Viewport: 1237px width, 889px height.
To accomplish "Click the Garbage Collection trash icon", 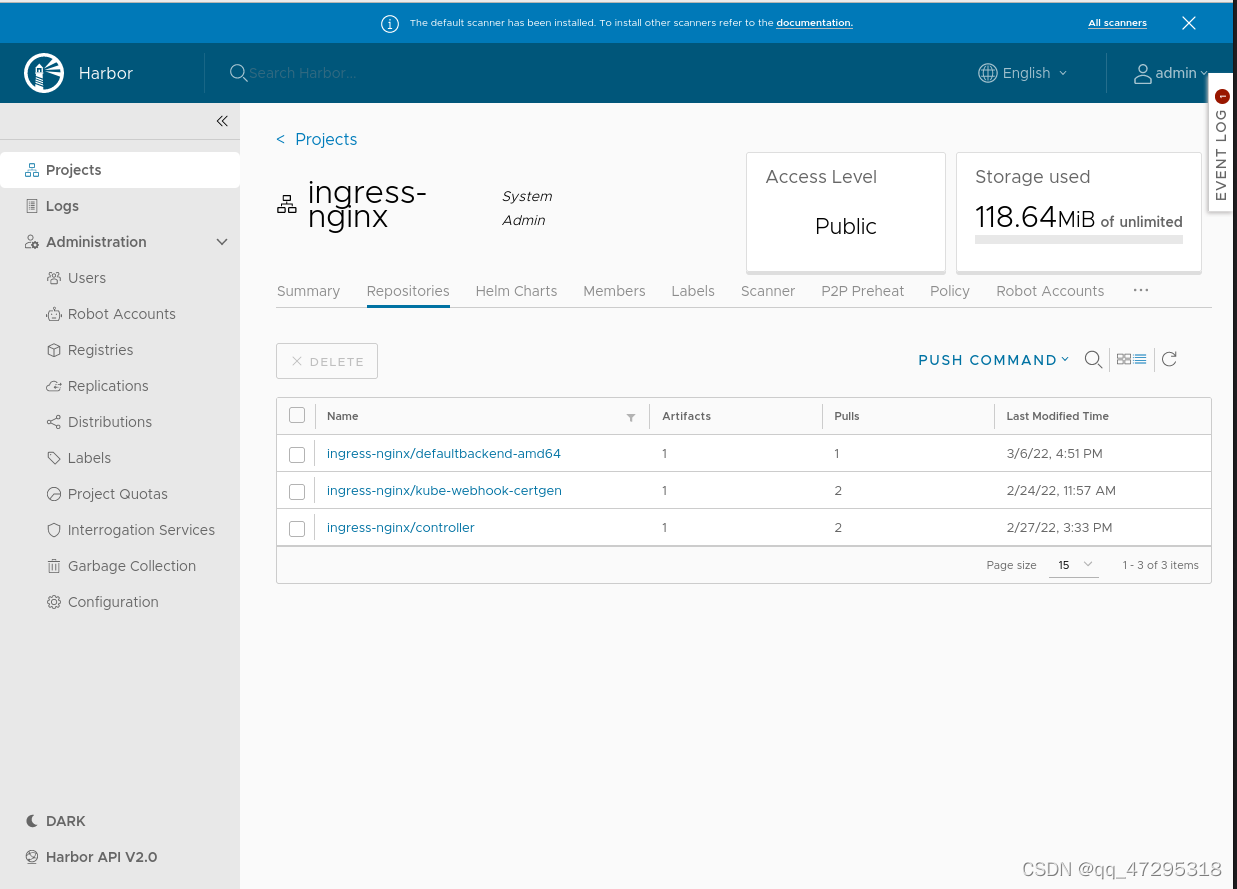I will (x=54, y=566).
